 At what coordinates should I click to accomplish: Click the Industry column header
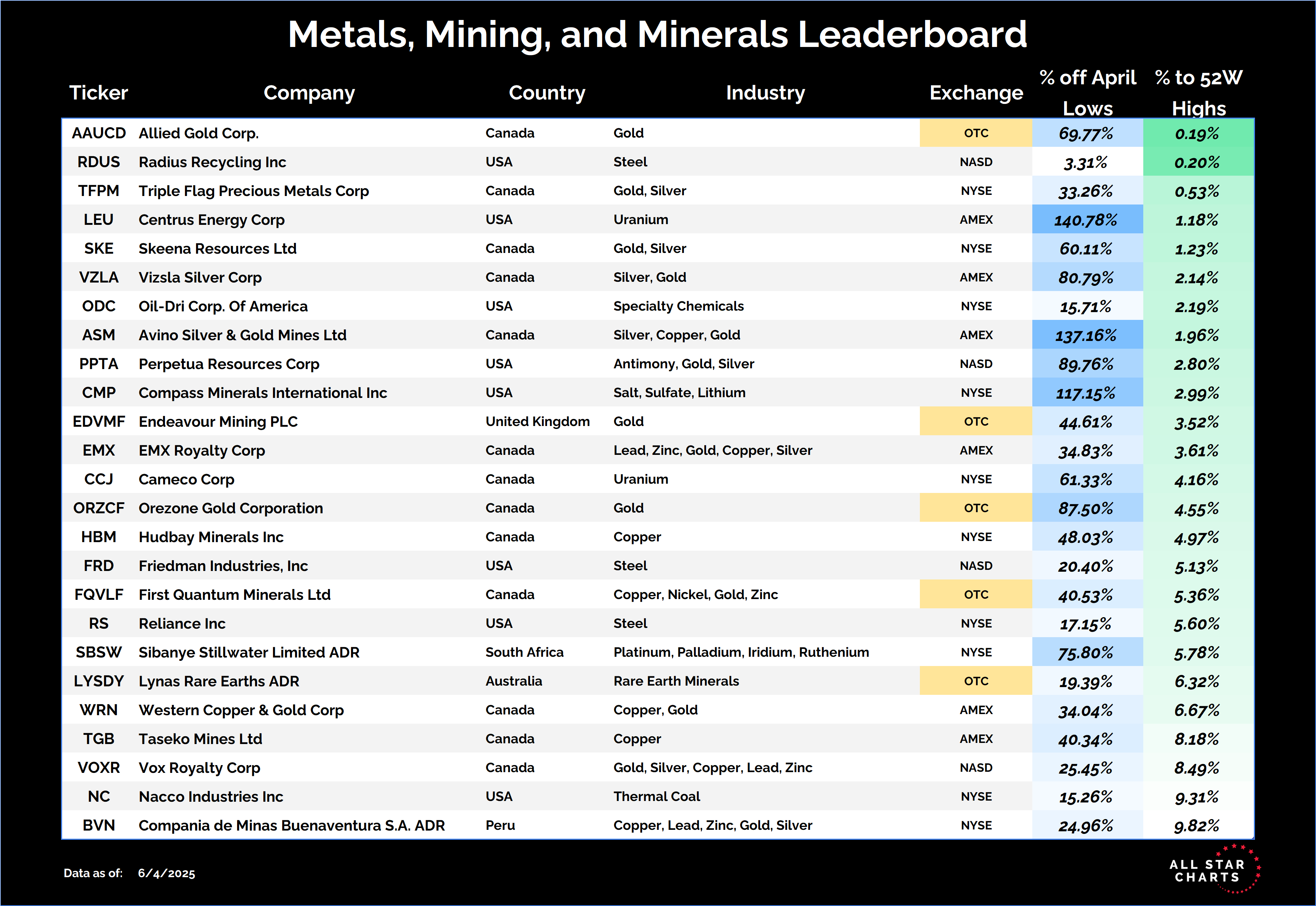click(x=765, y=92)
